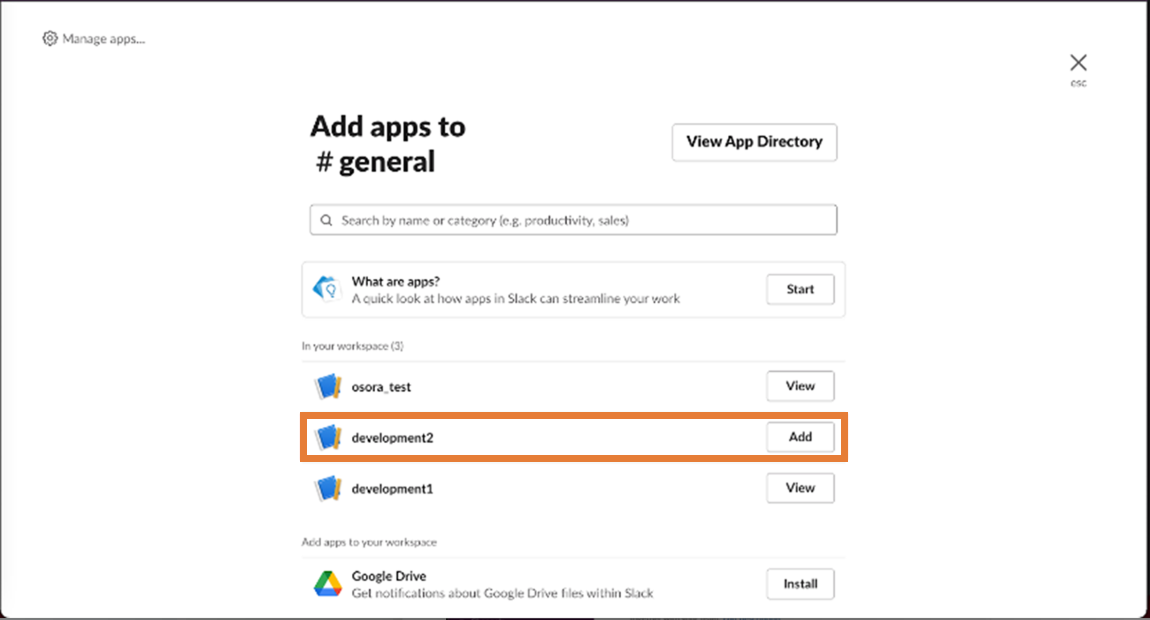The height and width of the screenshot is (620, 1150).
Task: Click the What are apps icon
Action: click(328, 289)
